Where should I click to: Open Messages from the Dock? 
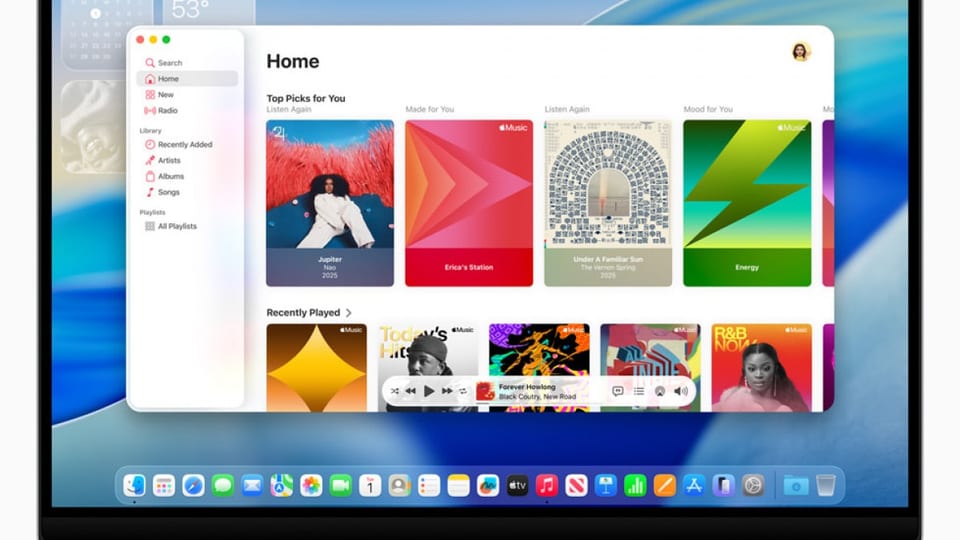pyautogui.click(x=223, y=486)
